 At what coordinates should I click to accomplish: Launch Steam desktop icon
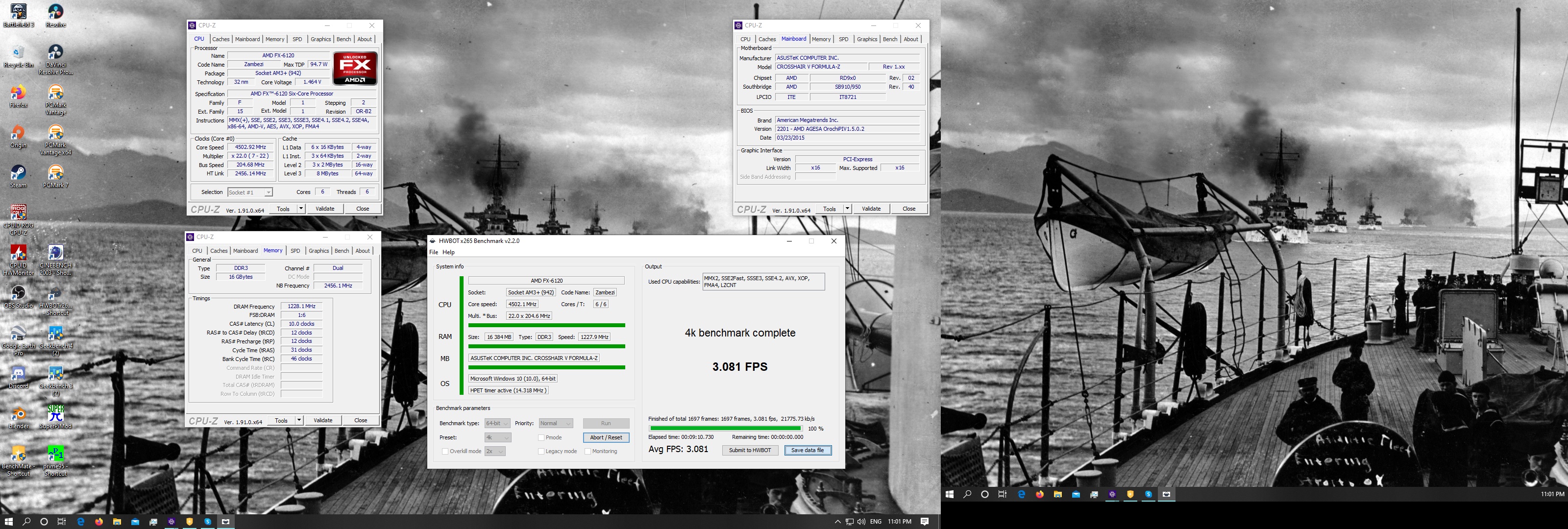(x=18, y=176)
